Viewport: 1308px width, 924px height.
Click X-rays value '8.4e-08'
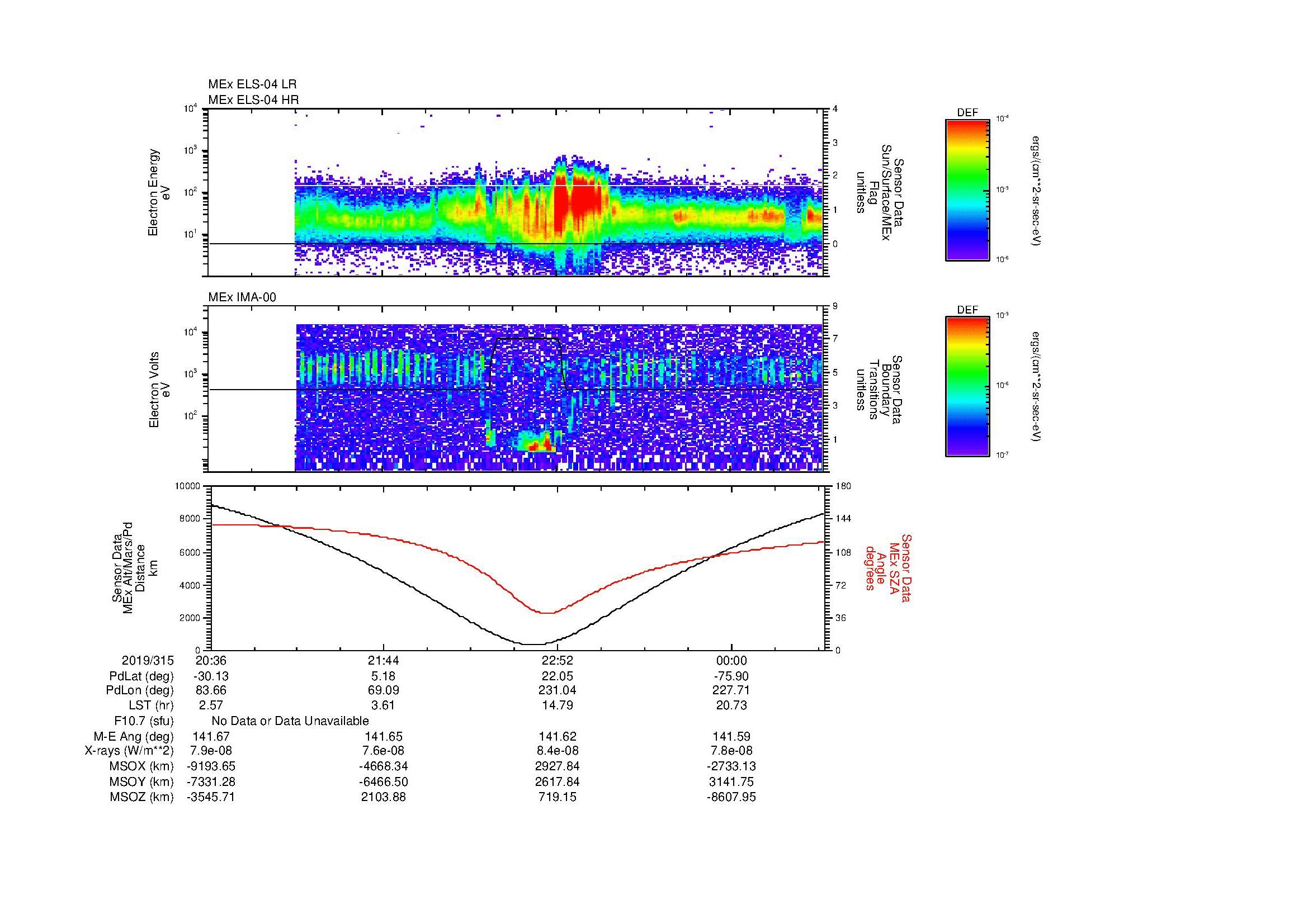tap(557, 751)
